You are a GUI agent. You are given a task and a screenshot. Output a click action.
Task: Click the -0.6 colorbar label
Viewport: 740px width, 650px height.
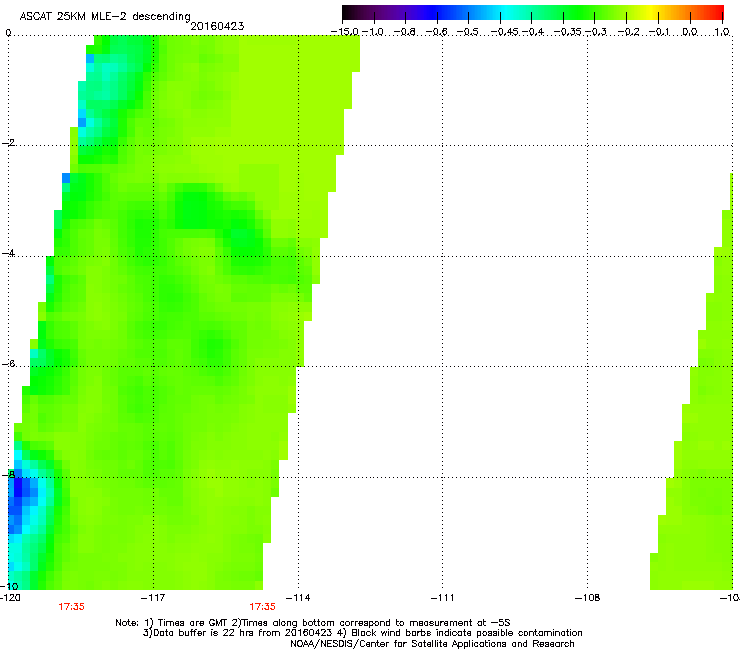click(437, 32)
